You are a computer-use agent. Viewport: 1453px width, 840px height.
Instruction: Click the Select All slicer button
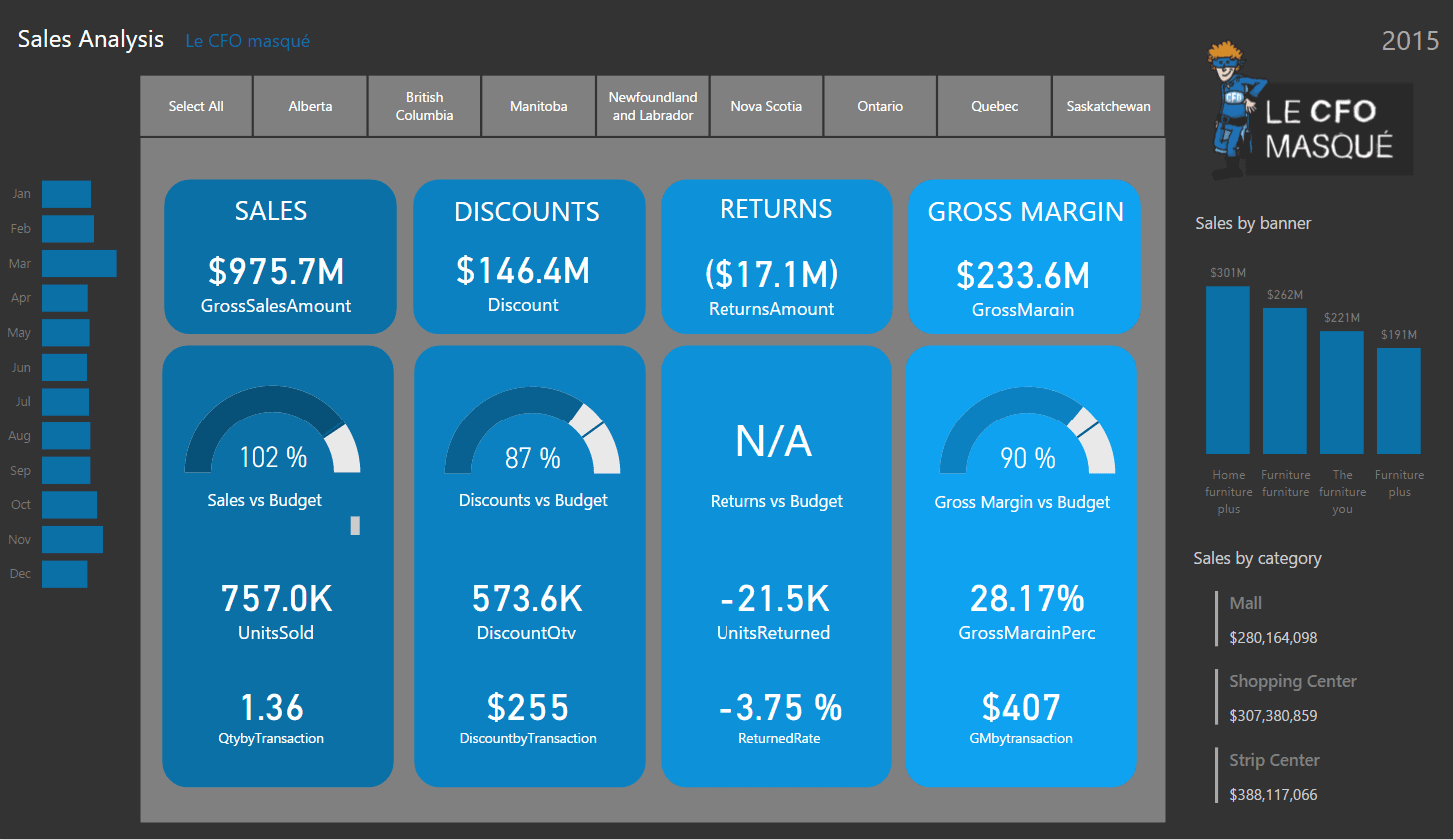click(196, 106)
